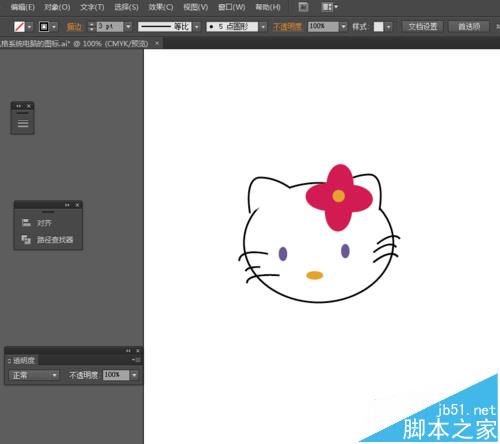The width and height of the screenshot is (500, 444).
Task: Click the 样式 graphic style swatch
Action: tap(378, 27)
